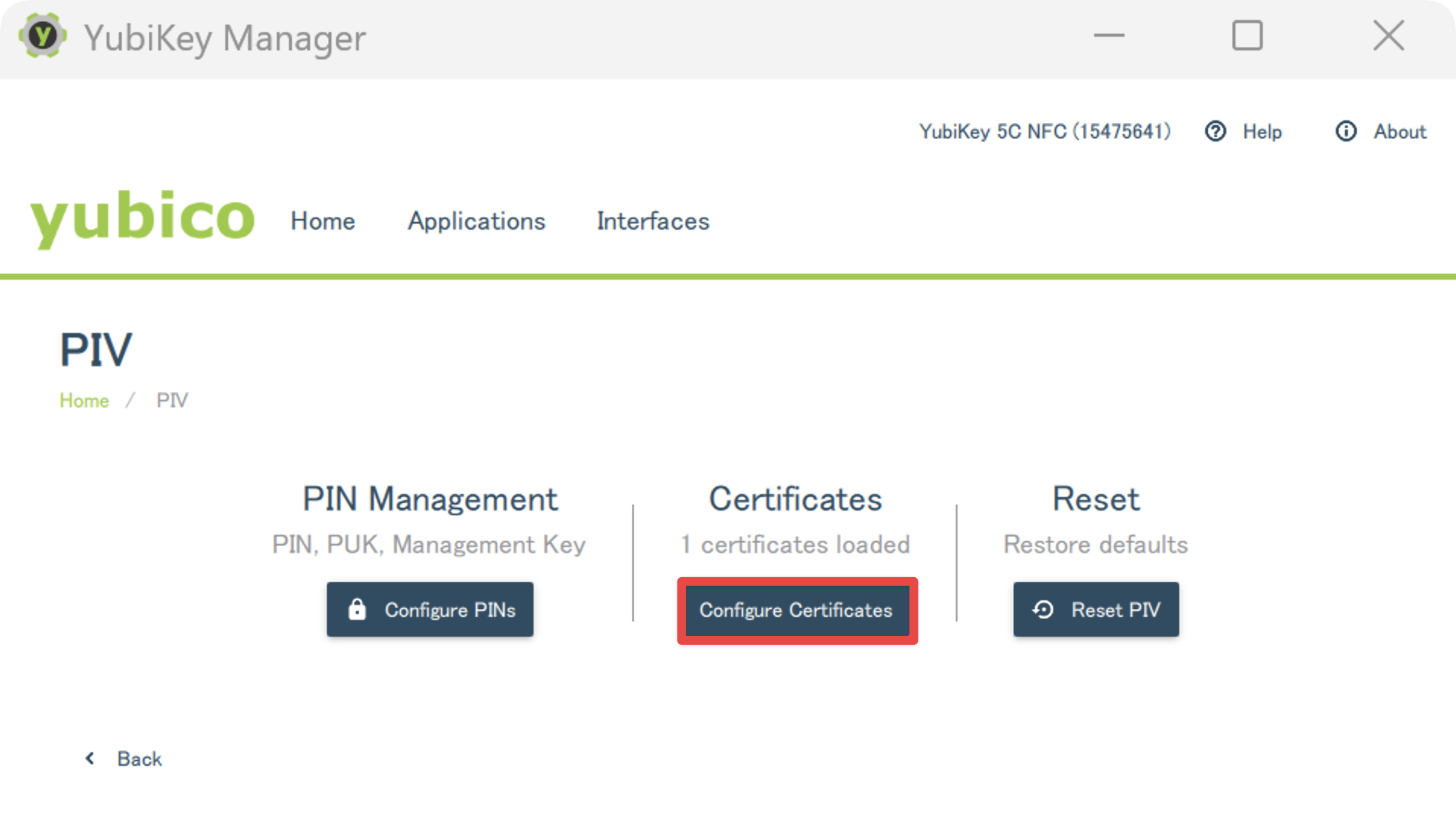Click the PIV breadcrumb text
This screenshot has width=1456, height=819.
[x=172, y=400]
